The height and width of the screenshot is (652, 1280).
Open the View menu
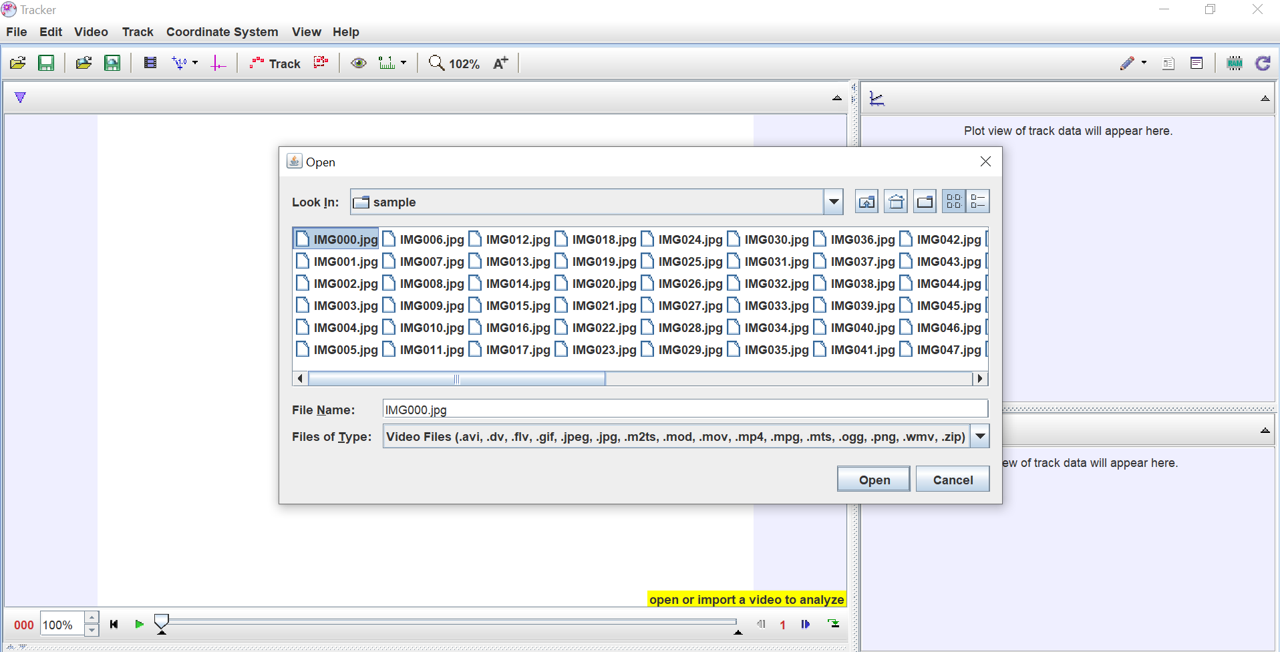click(x=306, y=32)
